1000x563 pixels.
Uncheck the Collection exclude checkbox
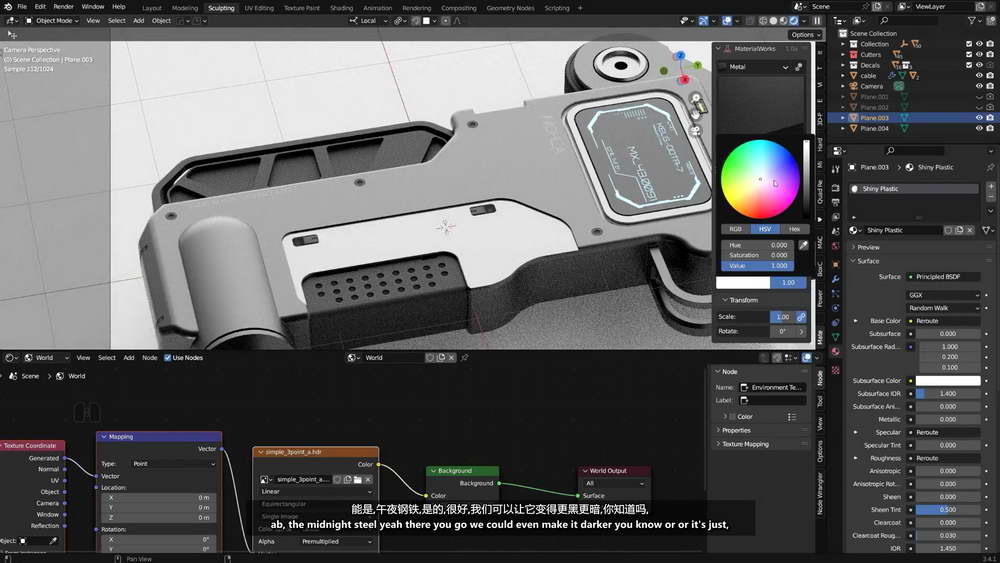click(969, 44)
